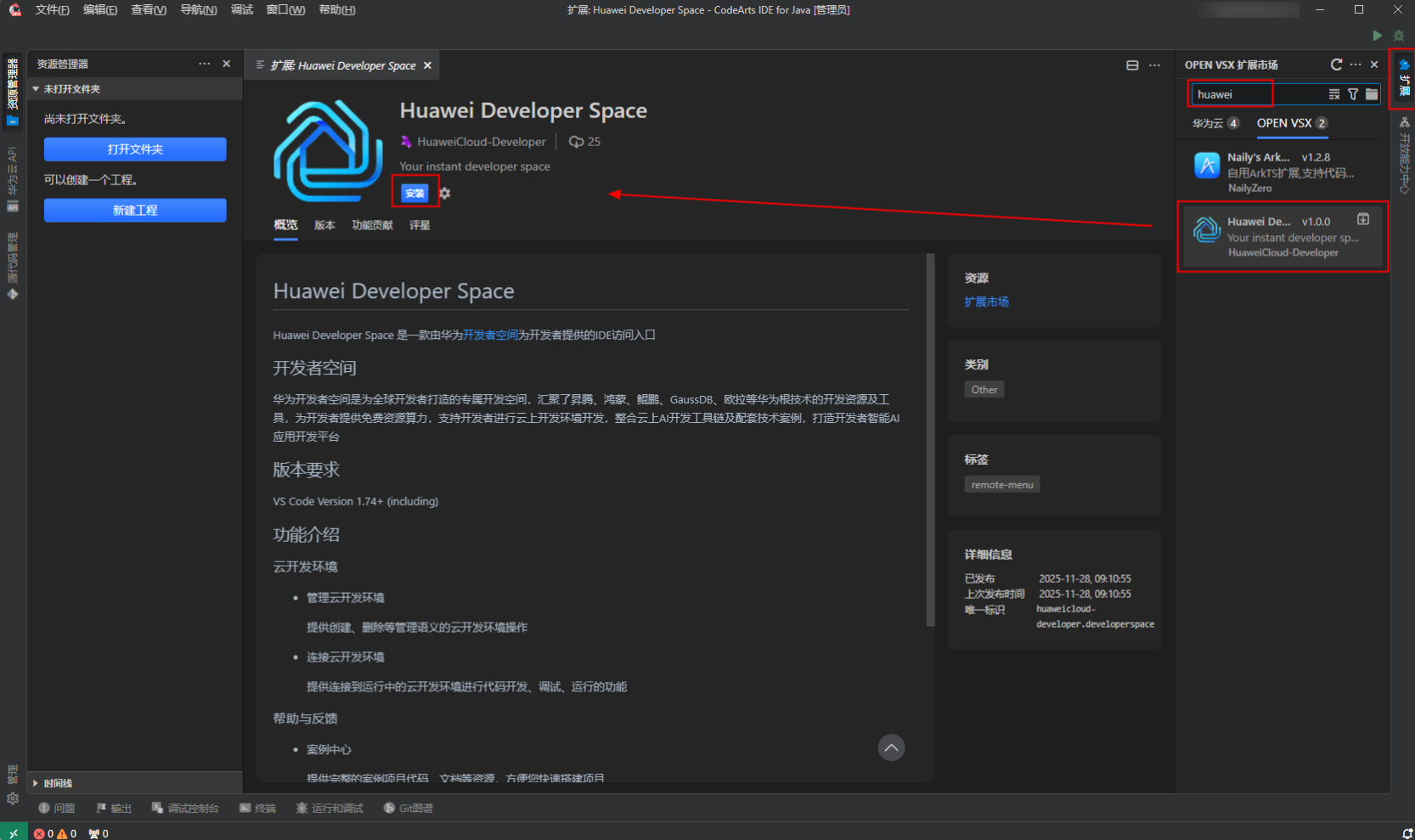Switch to the 概览 tab

(x=285, y=225)
